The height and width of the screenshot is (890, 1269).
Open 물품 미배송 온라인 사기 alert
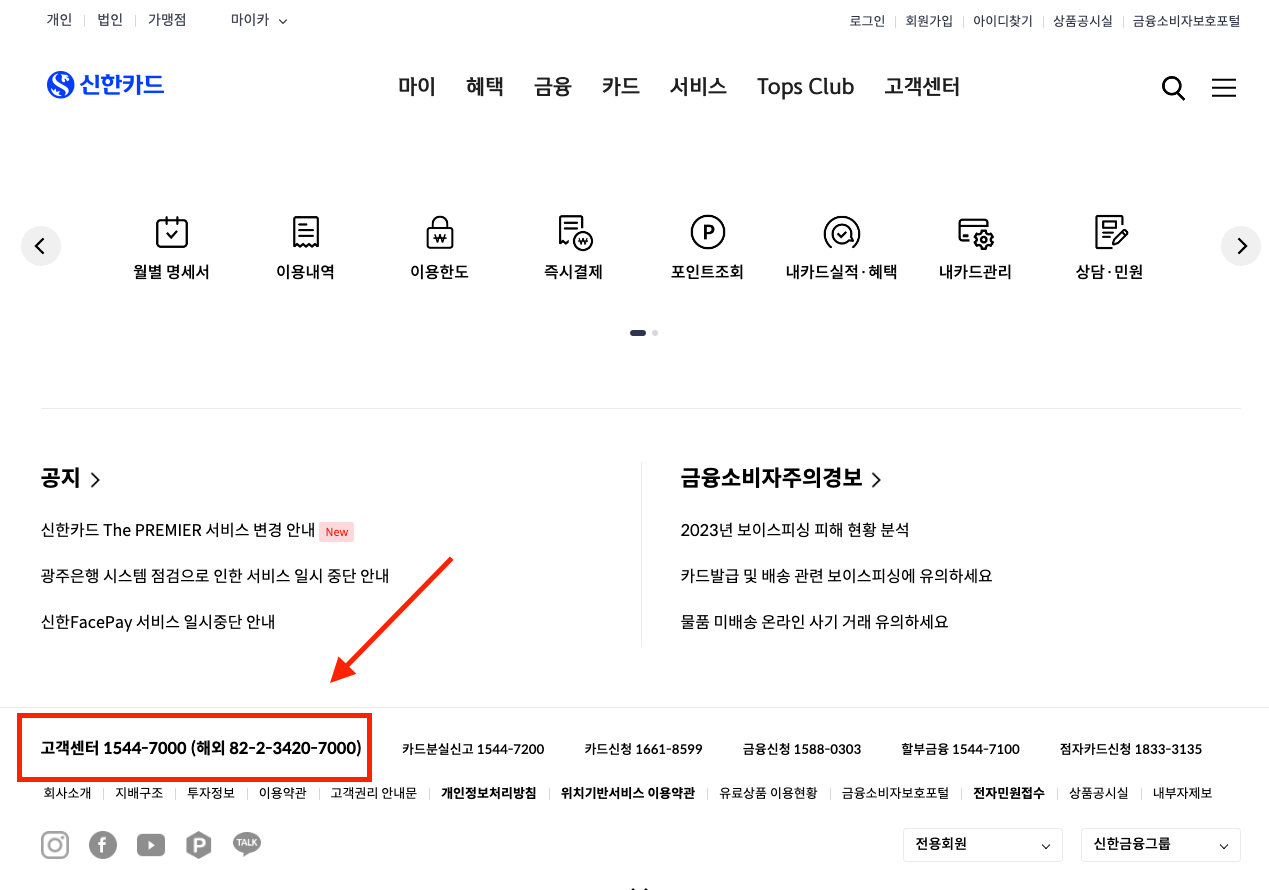click(814, 622)
